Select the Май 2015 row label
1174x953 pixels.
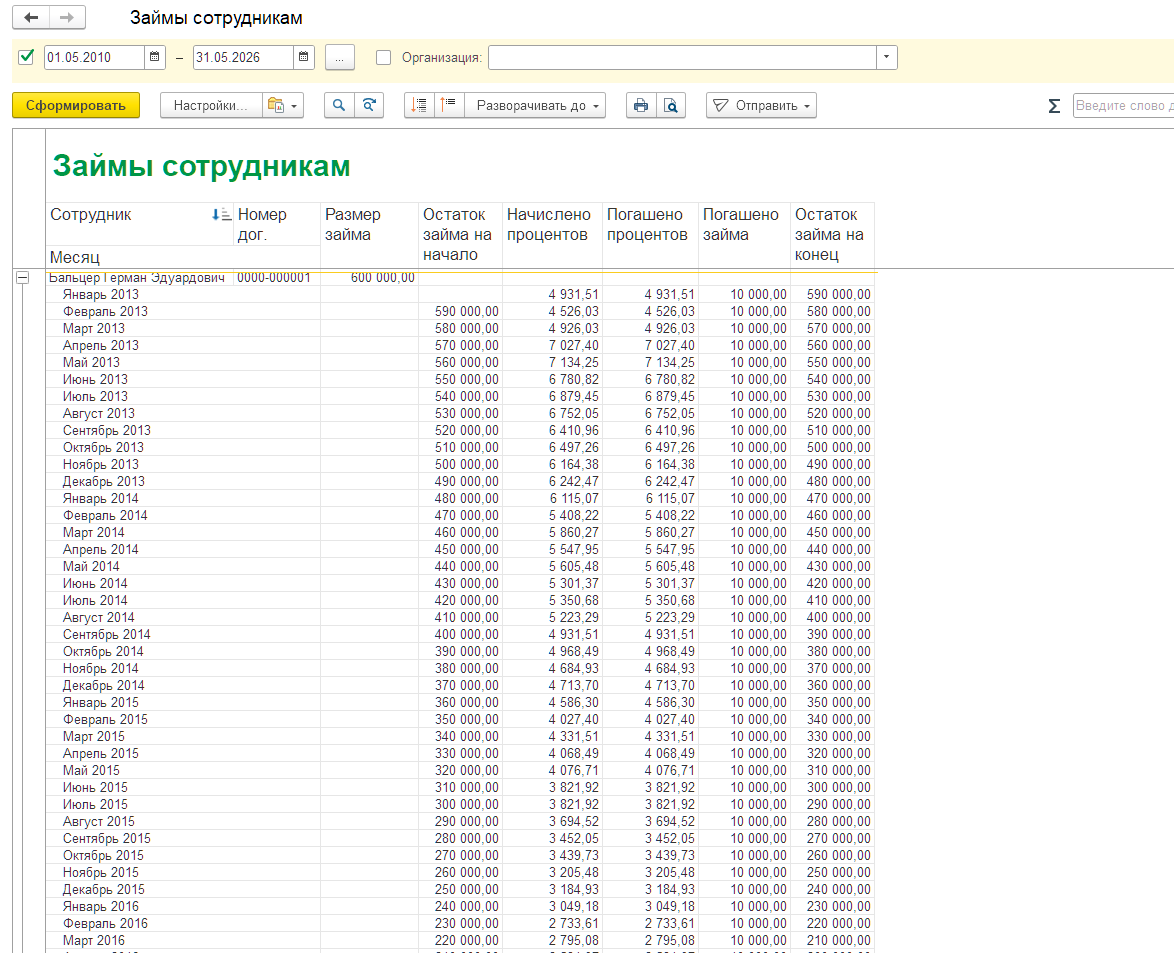91,771
